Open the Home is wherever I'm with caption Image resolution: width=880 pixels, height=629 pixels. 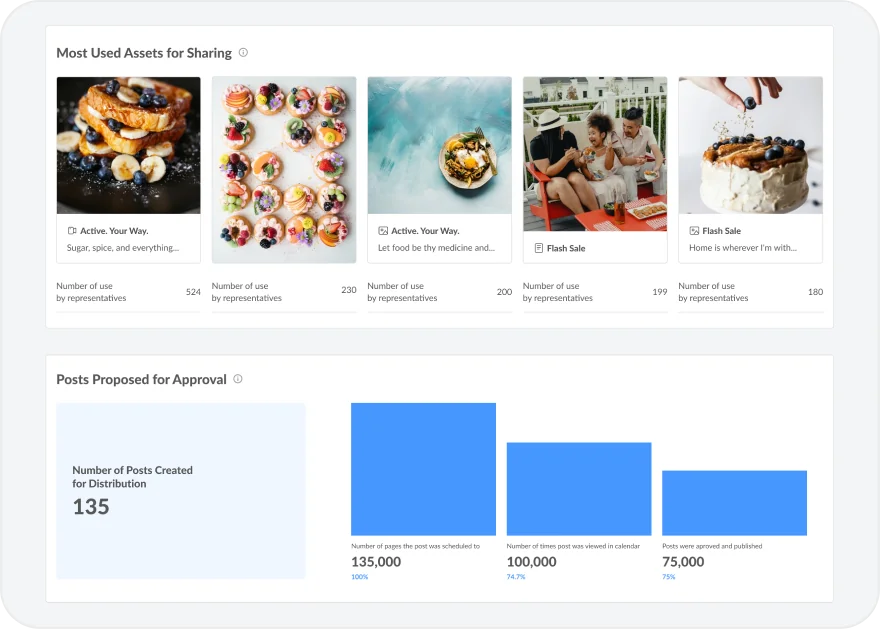click(x=742, y=248)
